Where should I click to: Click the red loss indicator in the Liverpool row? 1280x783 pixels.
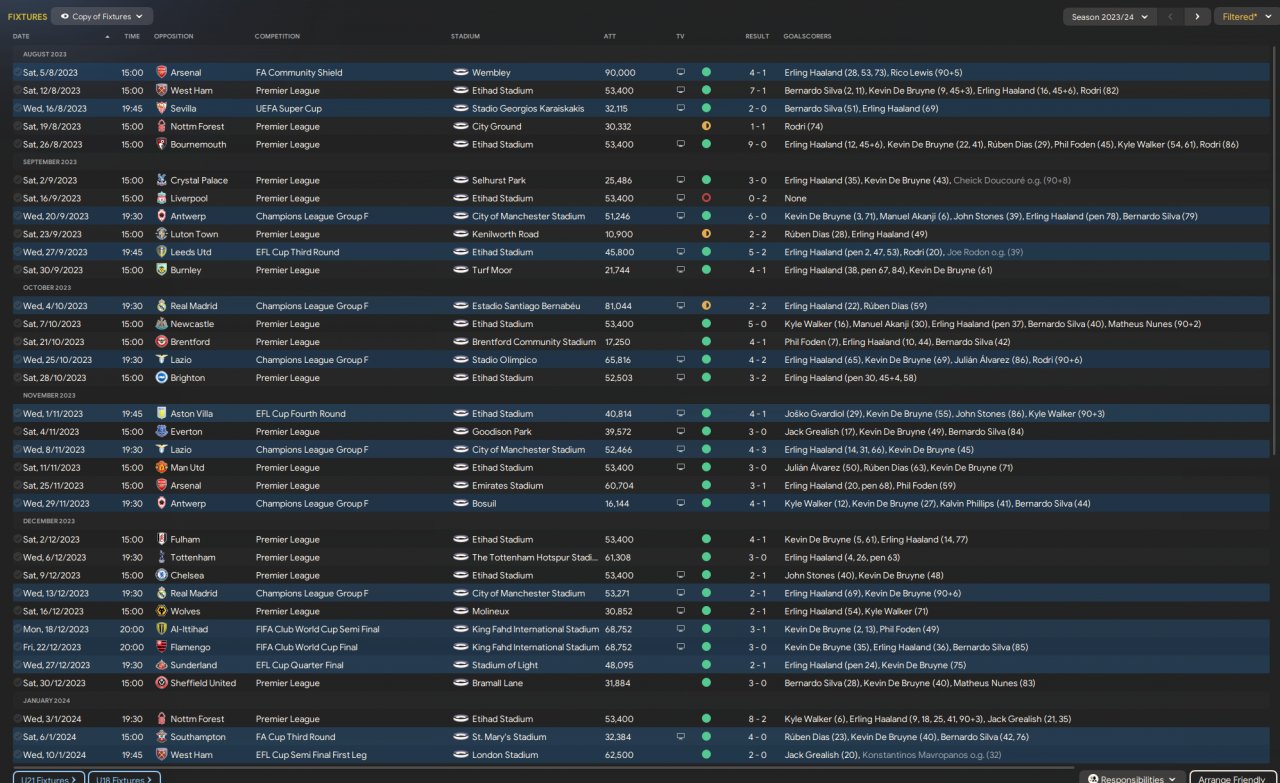pyautogui.click(x=706, y=199)
